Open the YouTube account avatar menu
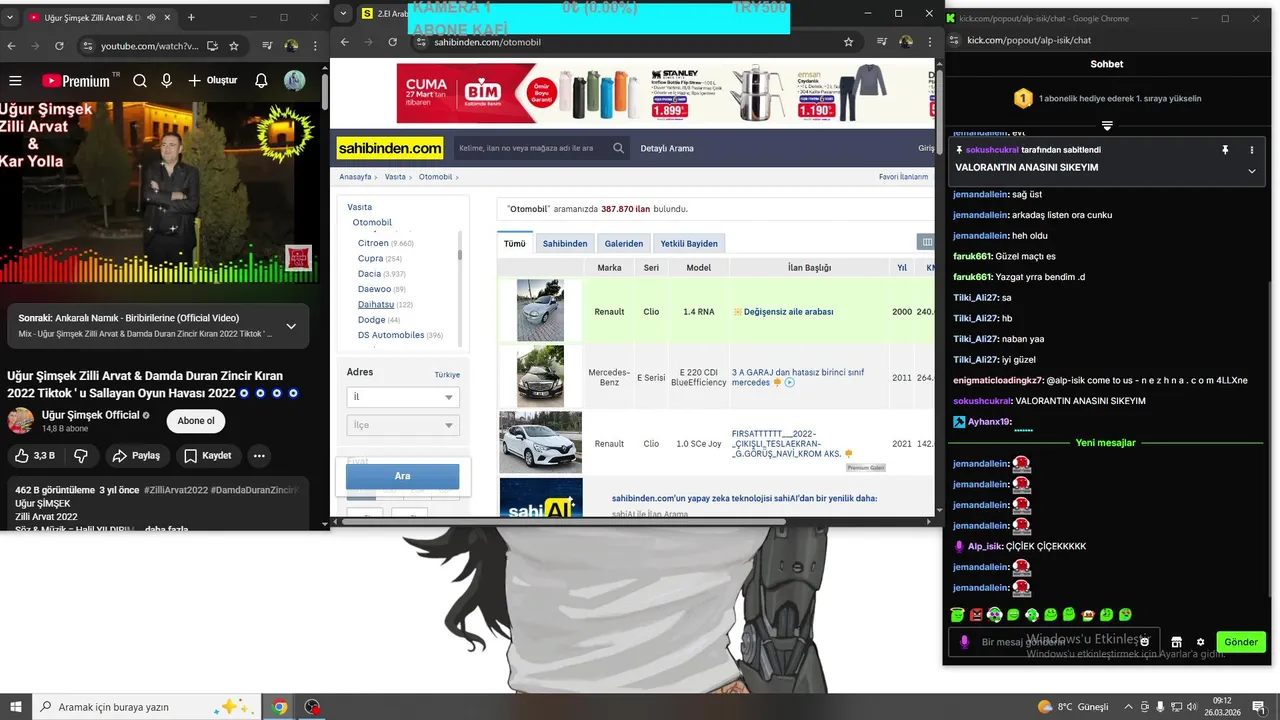Image resolution: width=1280 pixels, height=720 pixels. [x=294, y=81]
